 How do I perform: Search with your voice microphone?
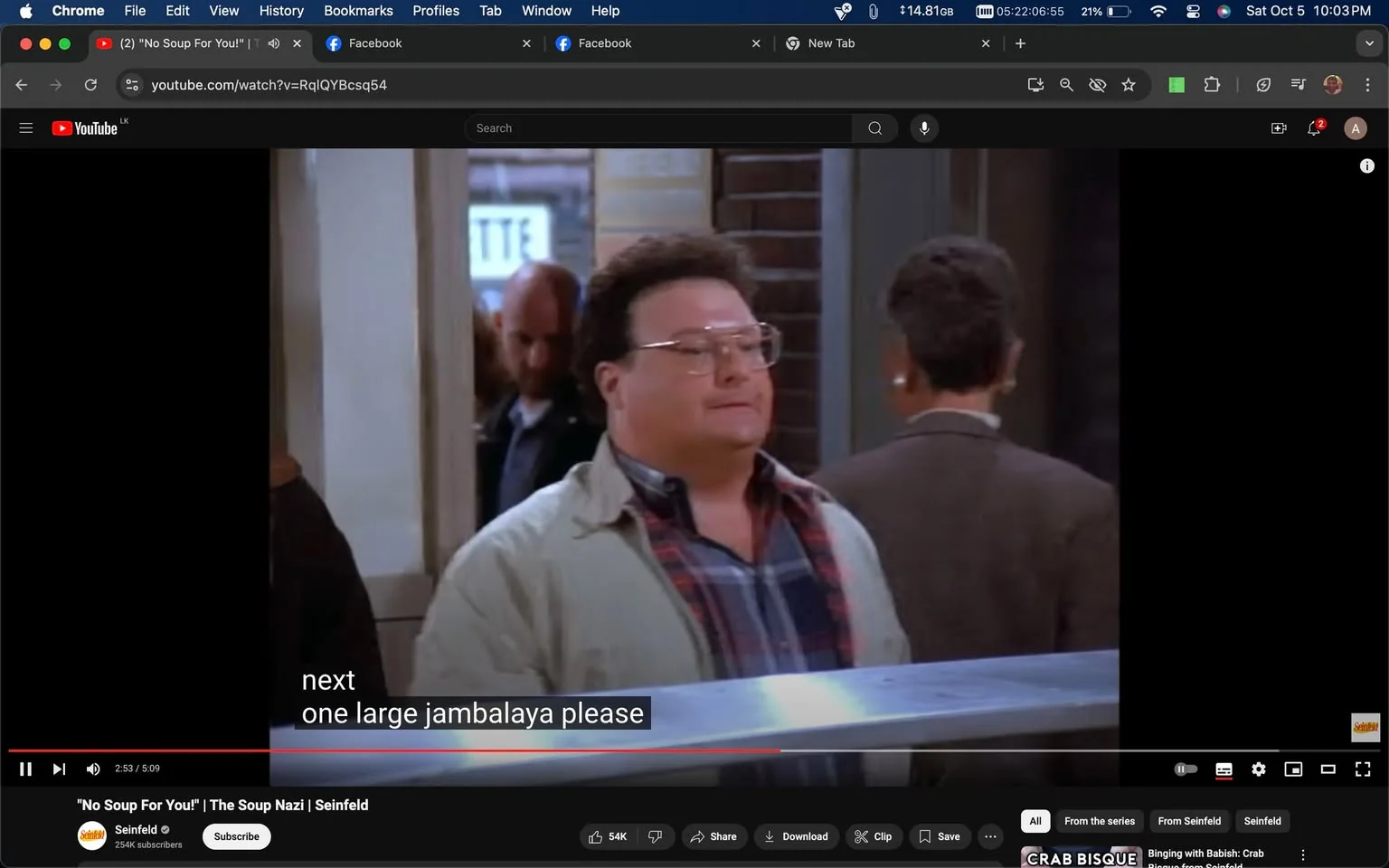click(x=924, y=128)
